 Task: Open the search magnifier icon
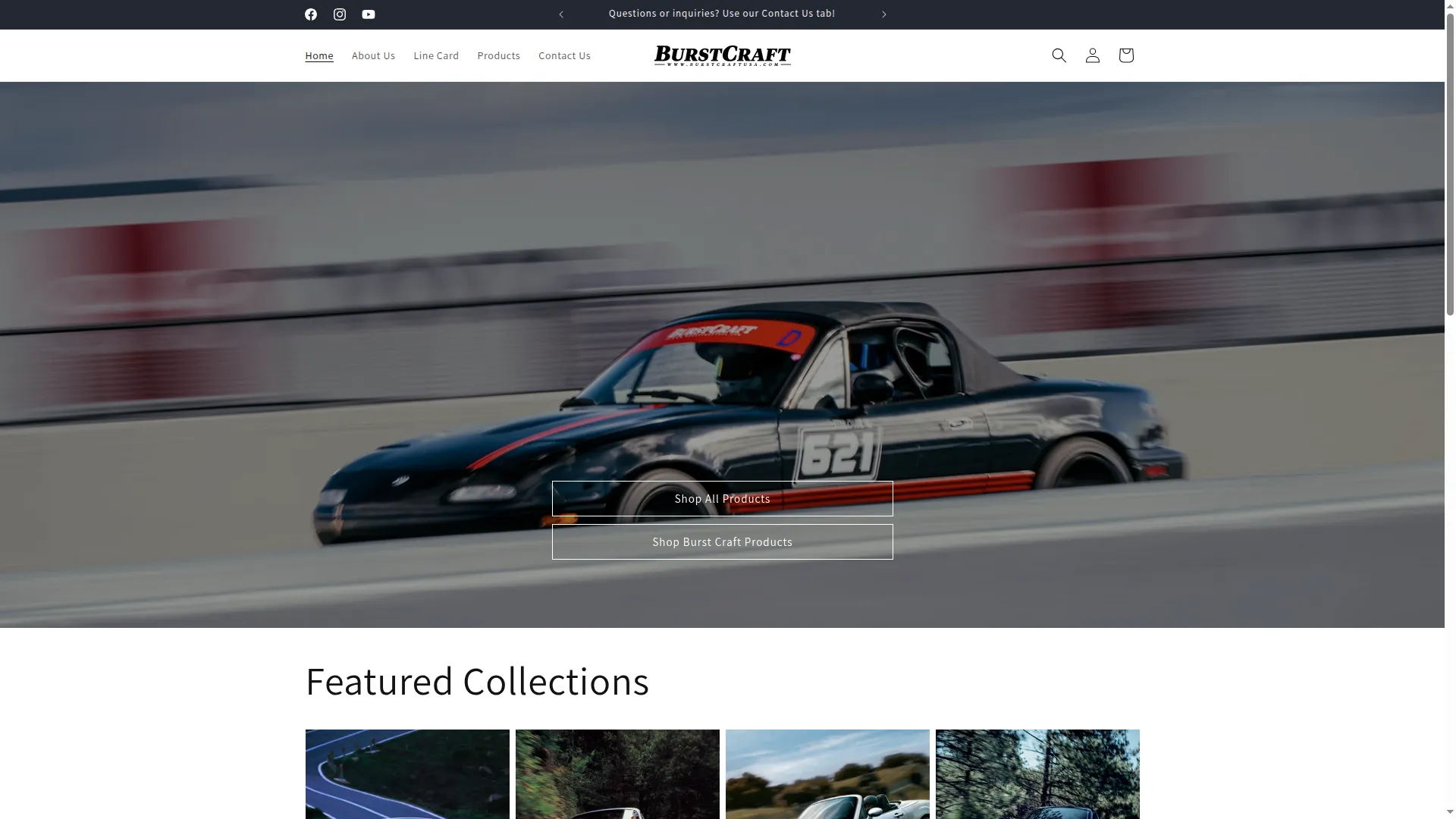(x=1059, y=55)
